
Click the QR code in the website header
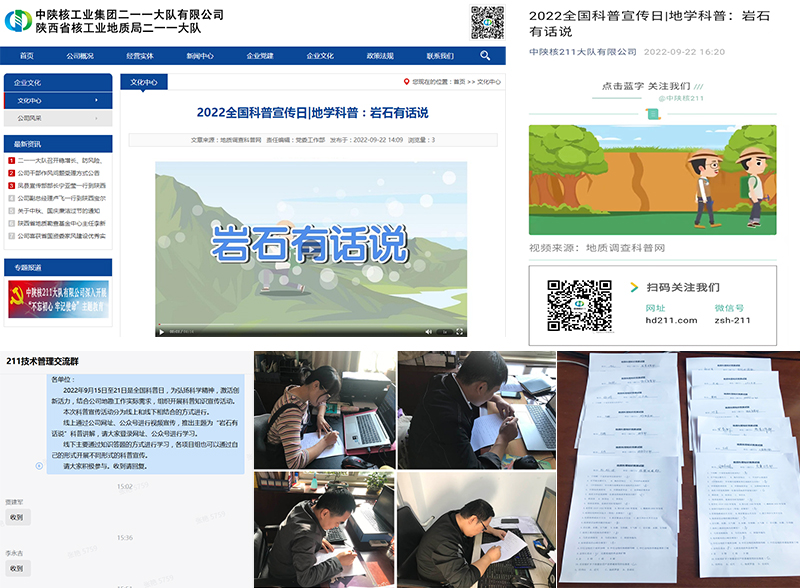pyautogui.click(x=487, y=21)
